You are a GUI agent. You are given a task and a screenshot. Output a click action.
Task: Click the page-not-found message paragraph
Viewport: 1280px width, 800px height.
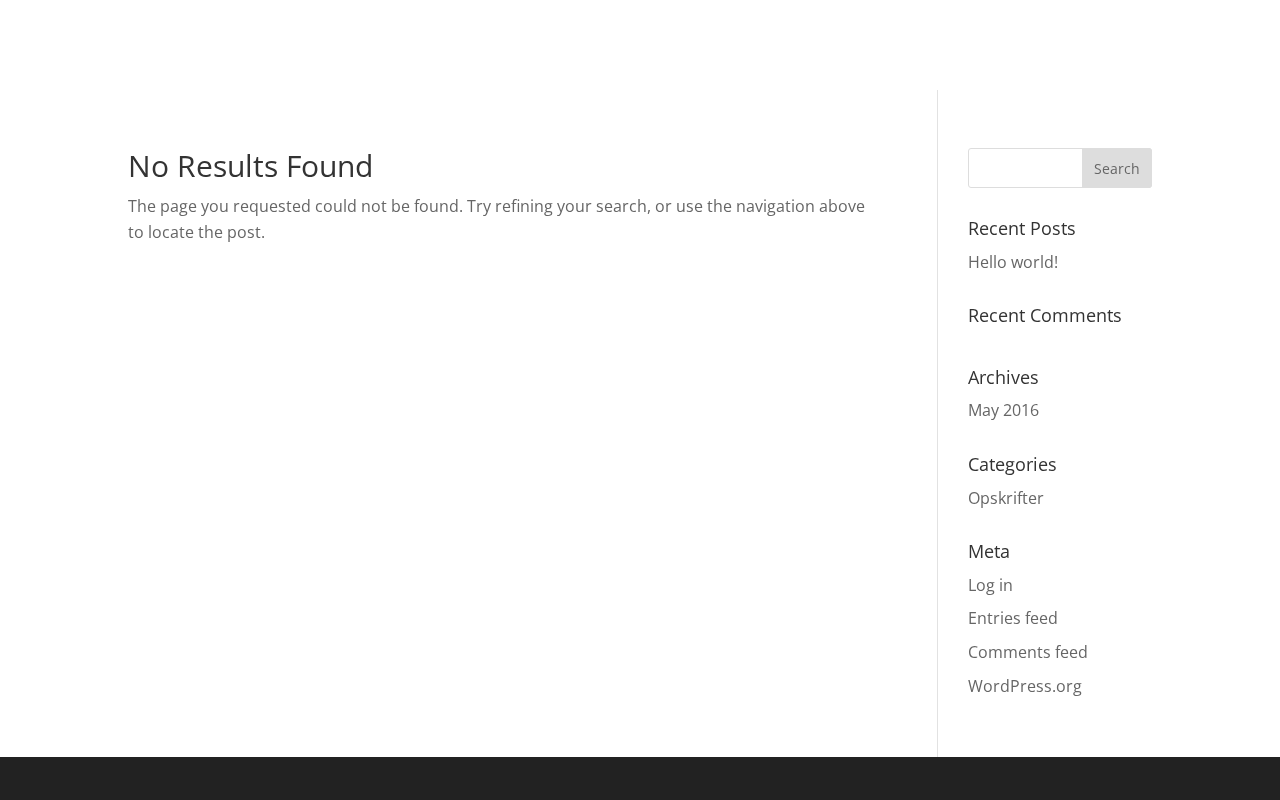pos(496,219)
